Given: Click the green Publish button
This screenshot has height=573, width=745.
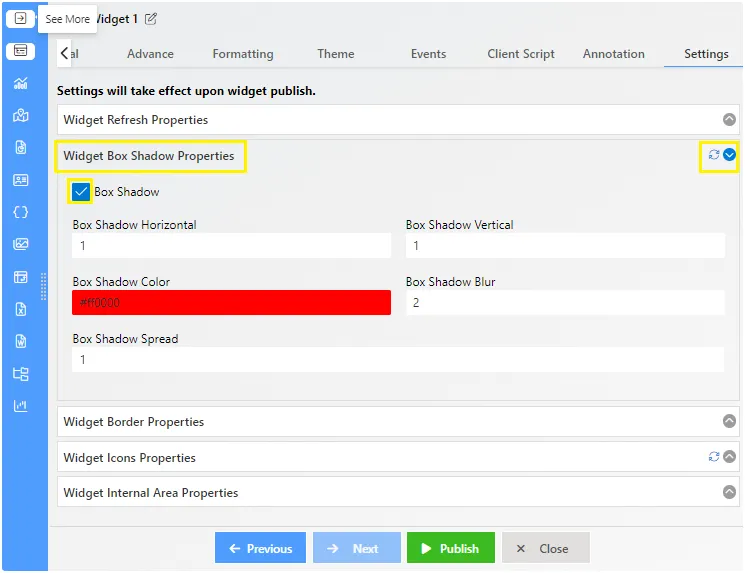Looking at the screenshot, I should 450,548.
